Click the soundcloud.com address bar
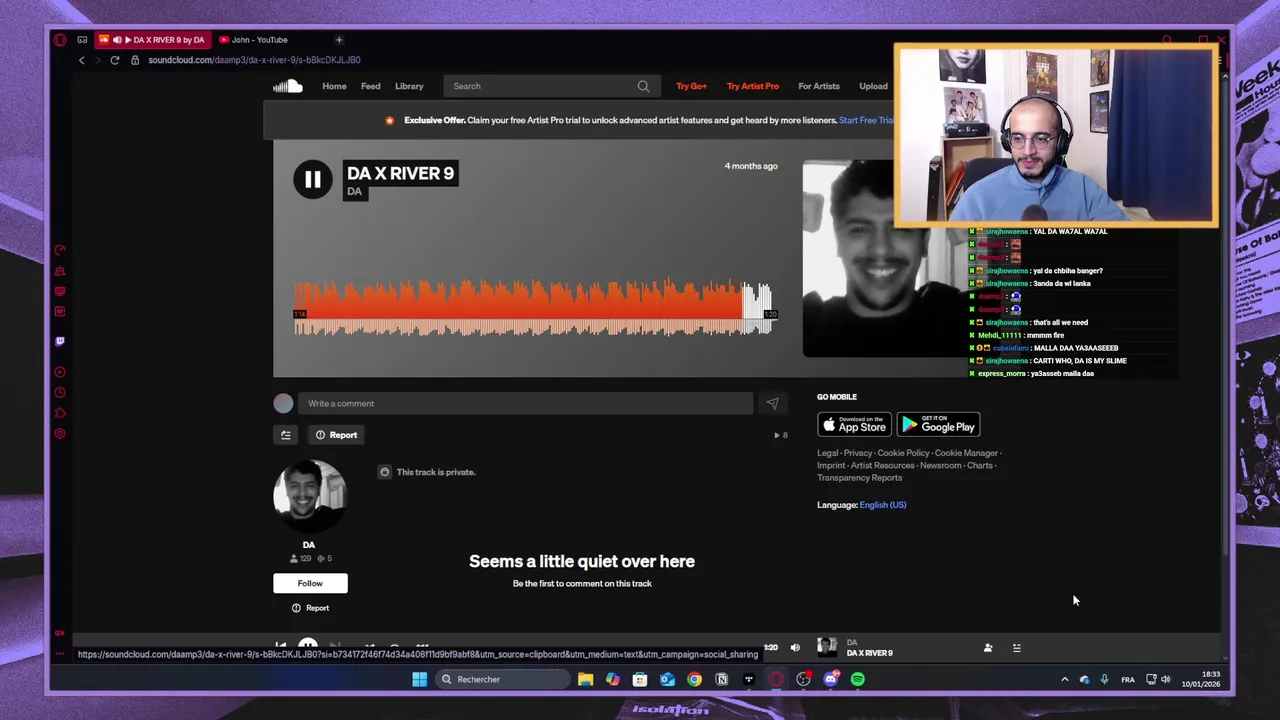Screen dimensions: 1280x720 [x=254, y=60]
